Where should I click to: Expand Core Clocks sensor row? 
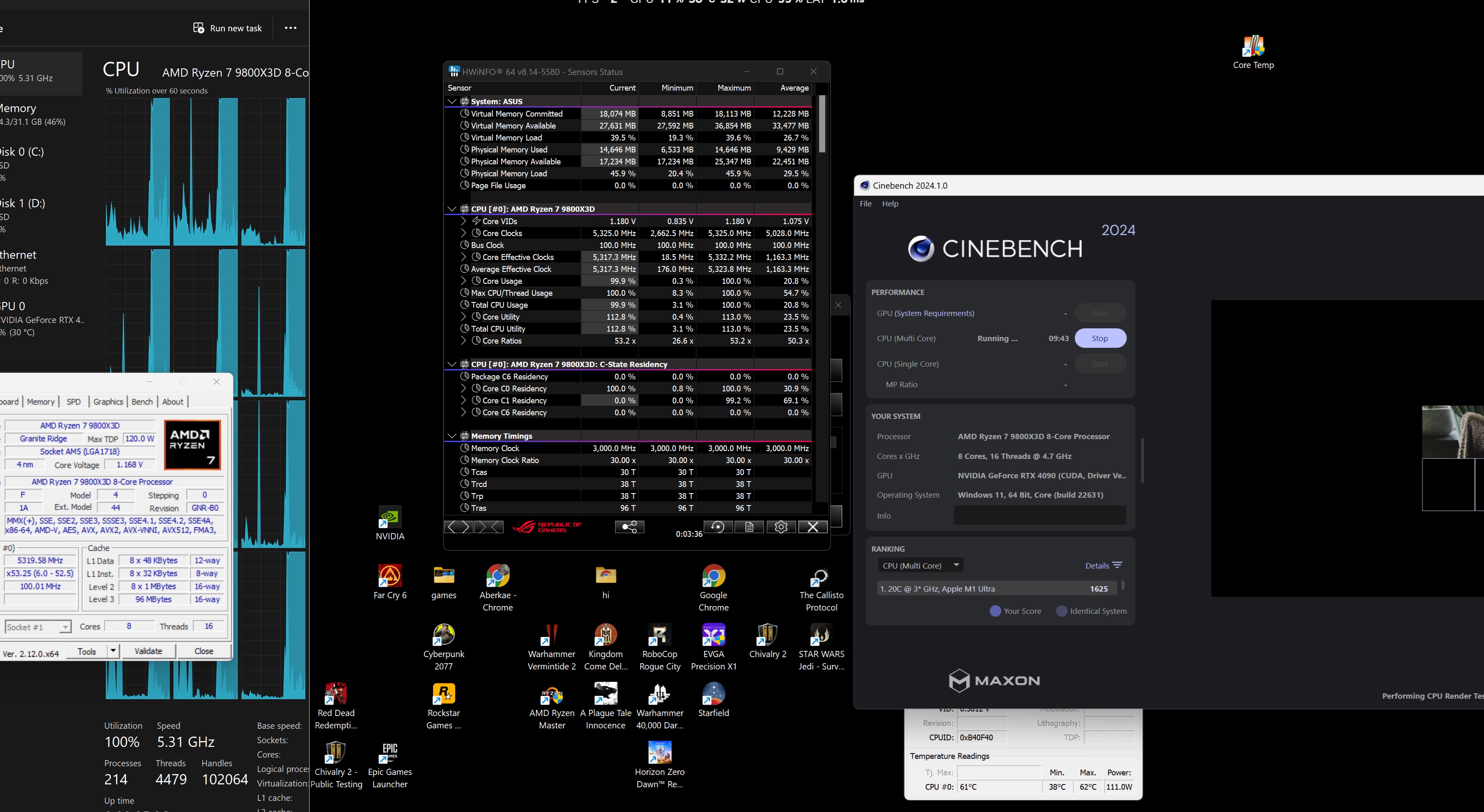[x=463, y=233]
